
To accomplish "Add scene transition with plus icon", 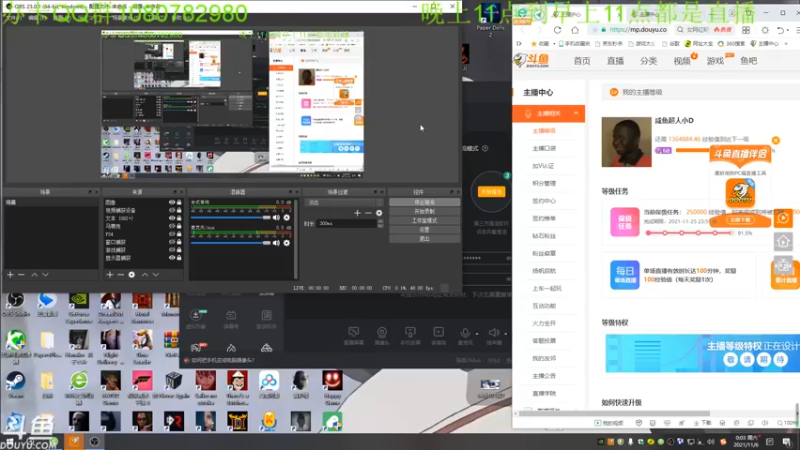I will (357, 213).
